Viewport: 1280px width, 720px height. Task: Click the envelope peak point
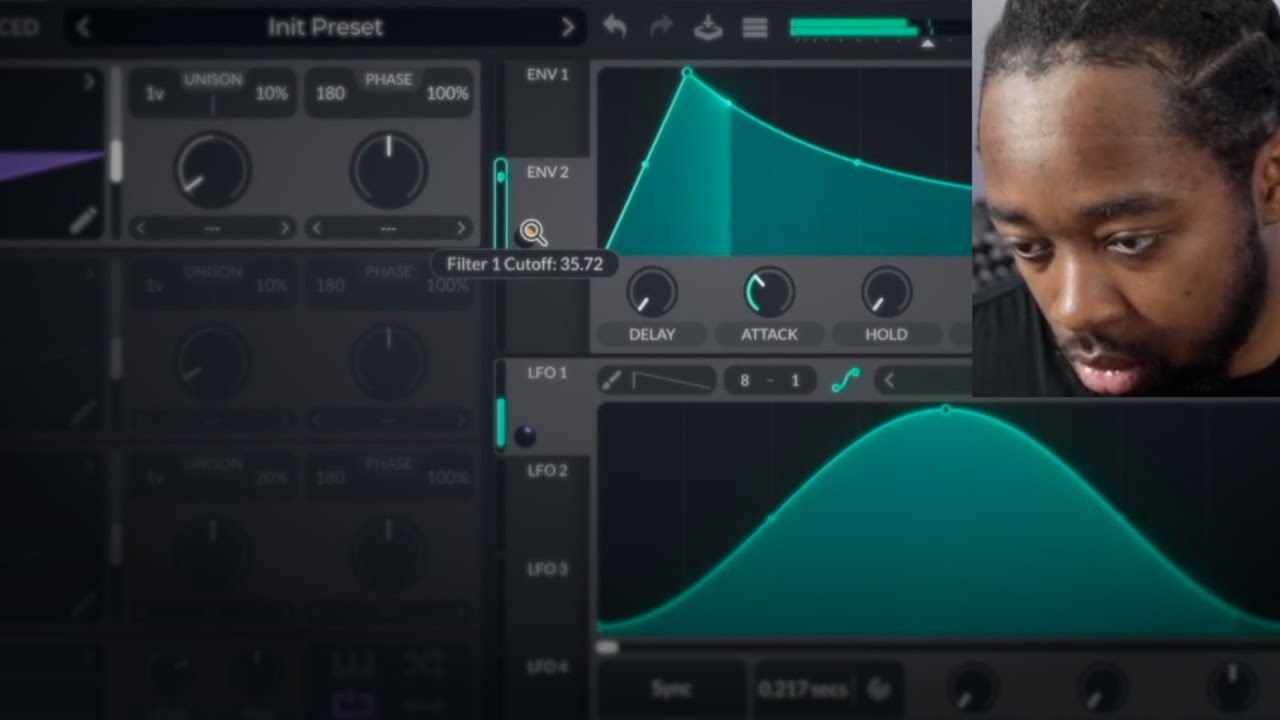coord(687,72)
